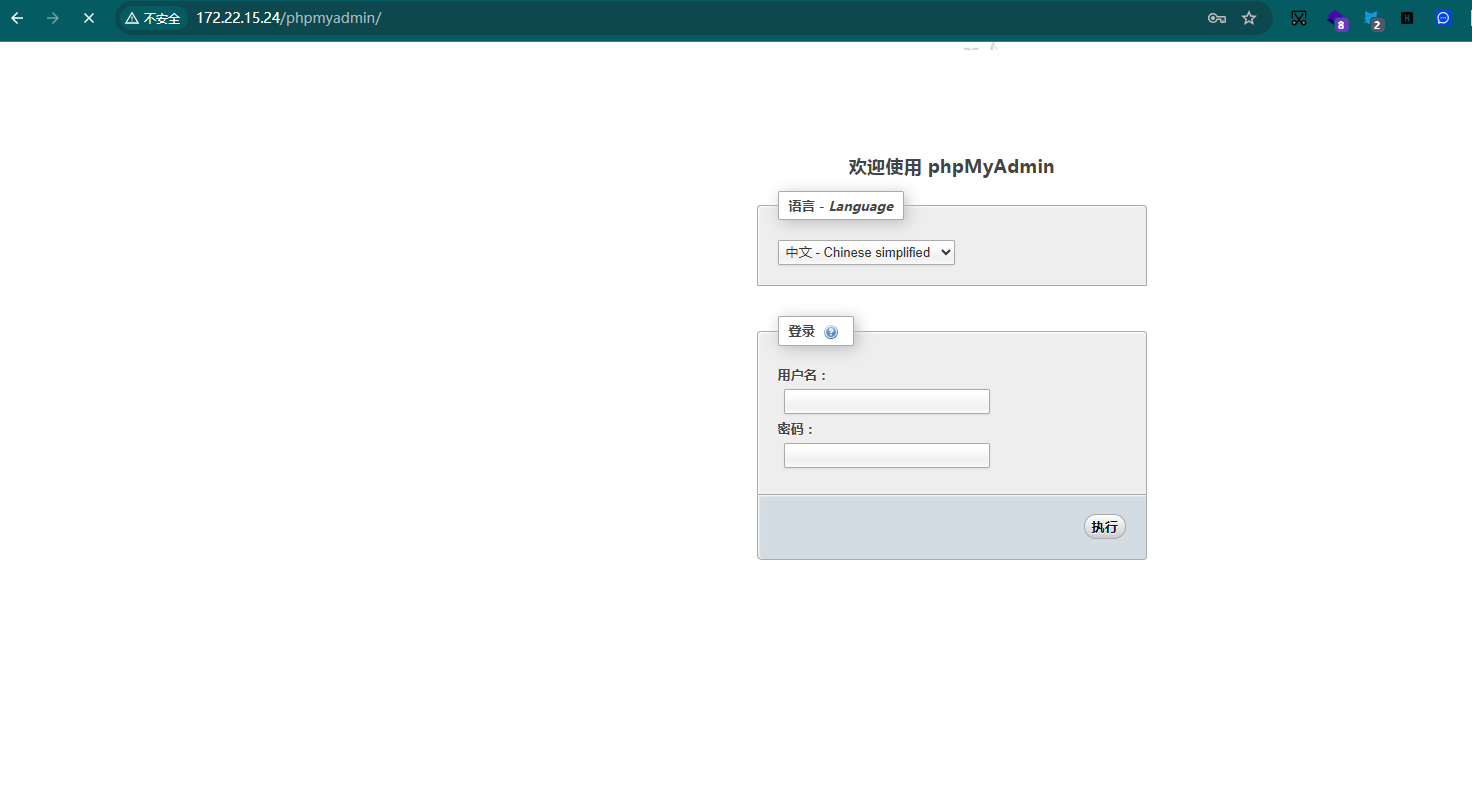Click the address bar URL text
Image resolution: width=1472 pixels, height=789 pixels.
pyautogui.click(x=289, y=18)
